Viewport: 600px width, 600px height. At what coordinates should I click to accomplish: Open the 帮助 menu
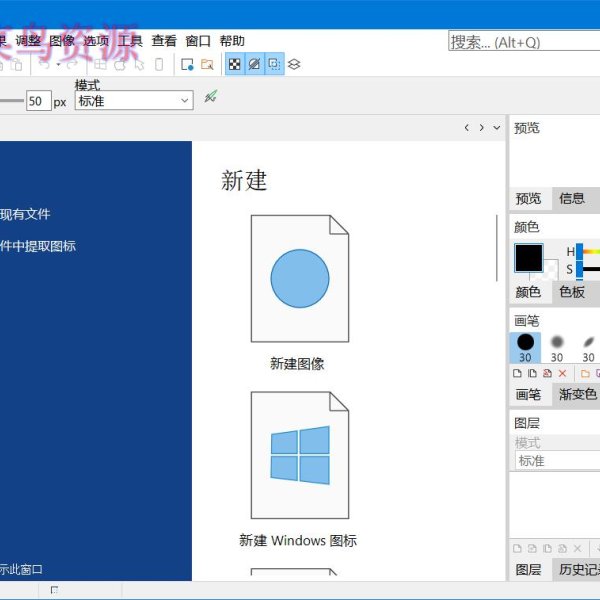pyautogui.click(x=232, y=41)
